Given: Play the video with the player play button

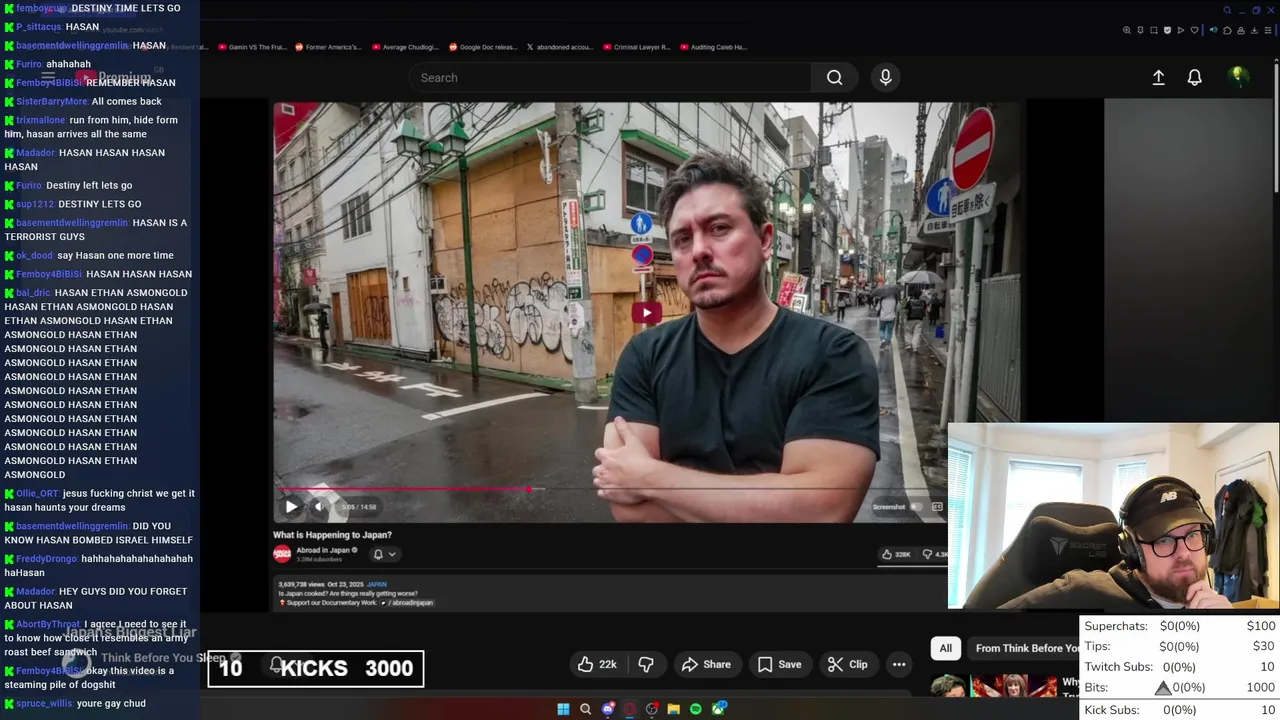Looking at the screenshot, I should tap(291, 506).
